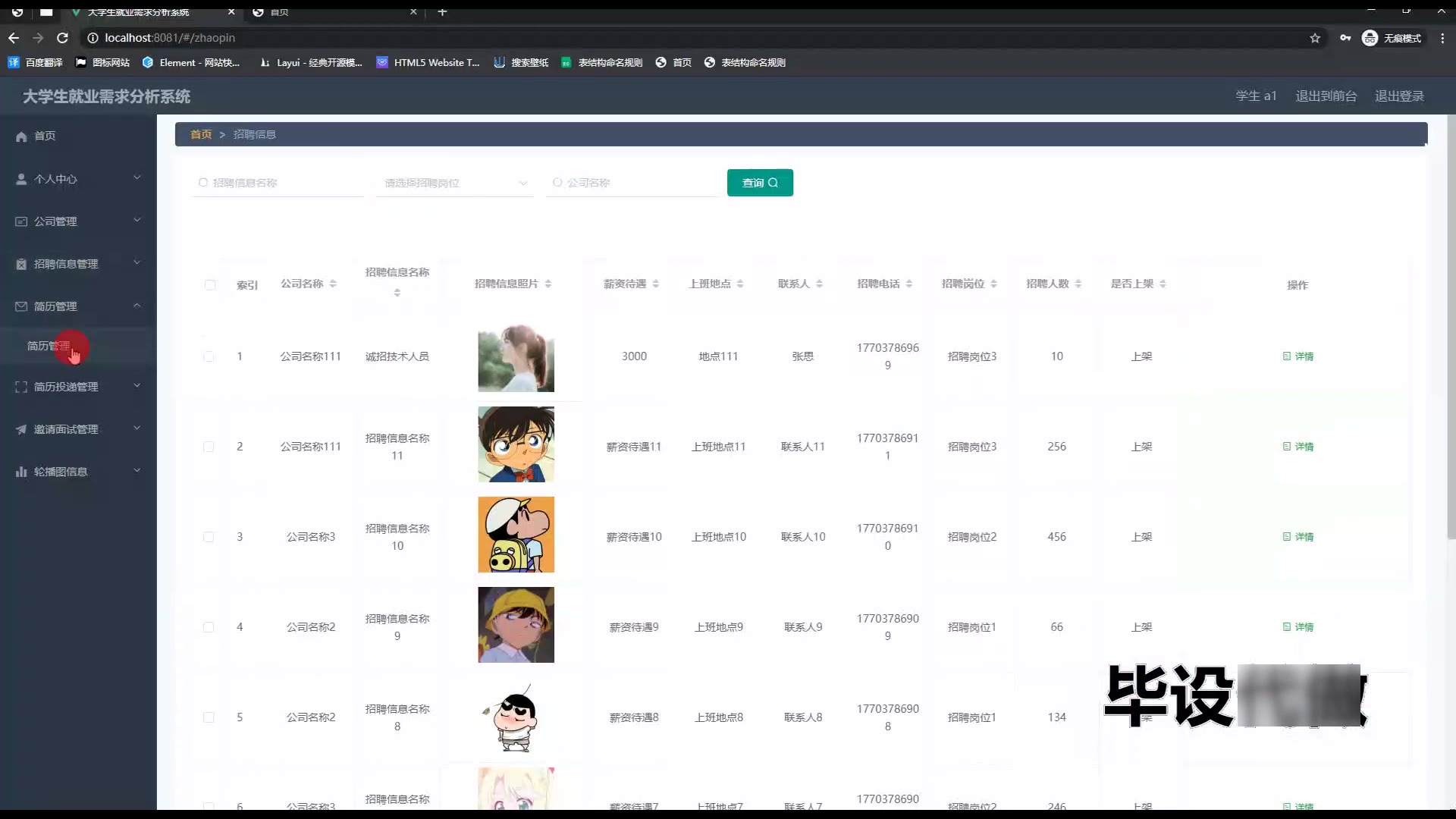Viewport: 1456px width, 819px height.
Task: Click the 个人中心 user icon
Action: [21, 179]
